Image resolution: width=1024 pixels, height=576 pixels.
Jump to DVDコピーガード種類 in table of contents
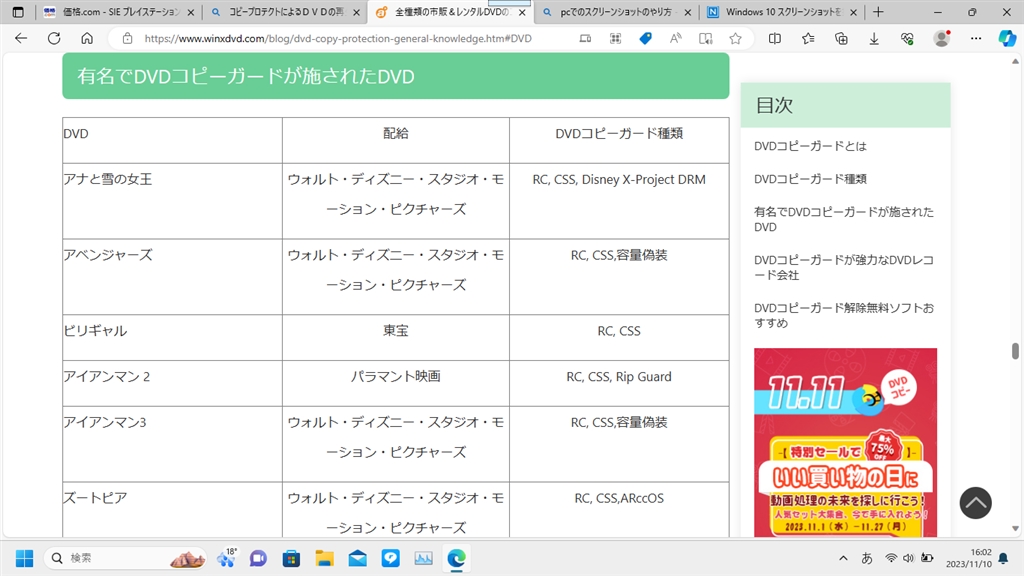810,179
